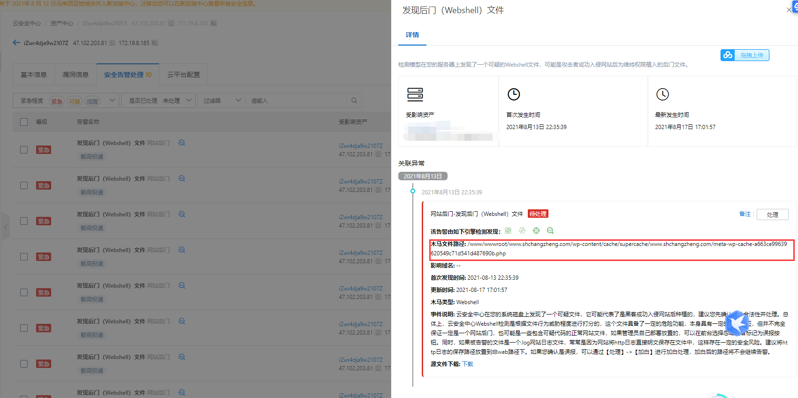Select the 安全告警处理 tab
This screenshot has width=798, height=398.
click(x=128, y=74)
